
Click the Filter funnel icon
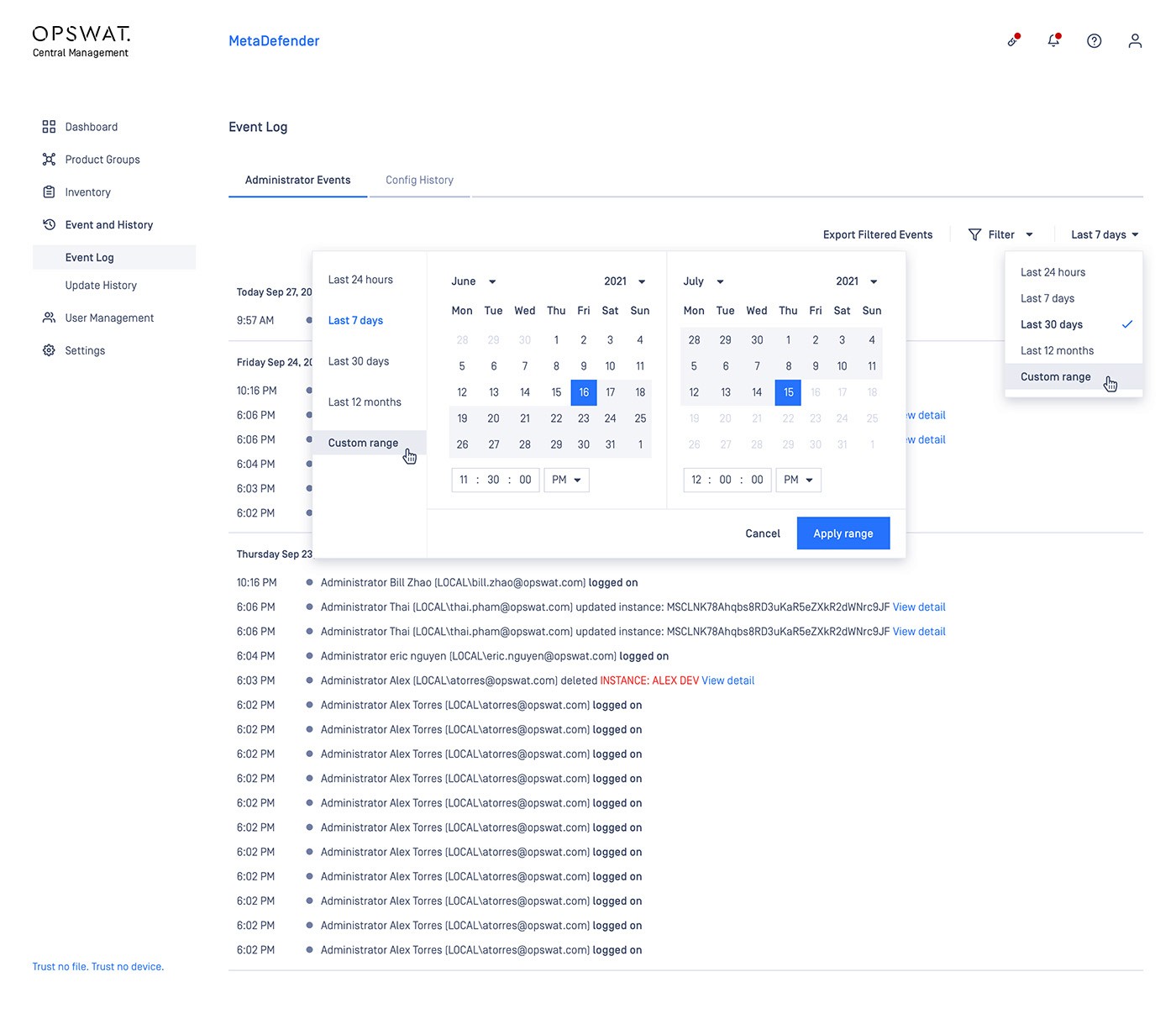pyautogui.click(x=974, y=234)
